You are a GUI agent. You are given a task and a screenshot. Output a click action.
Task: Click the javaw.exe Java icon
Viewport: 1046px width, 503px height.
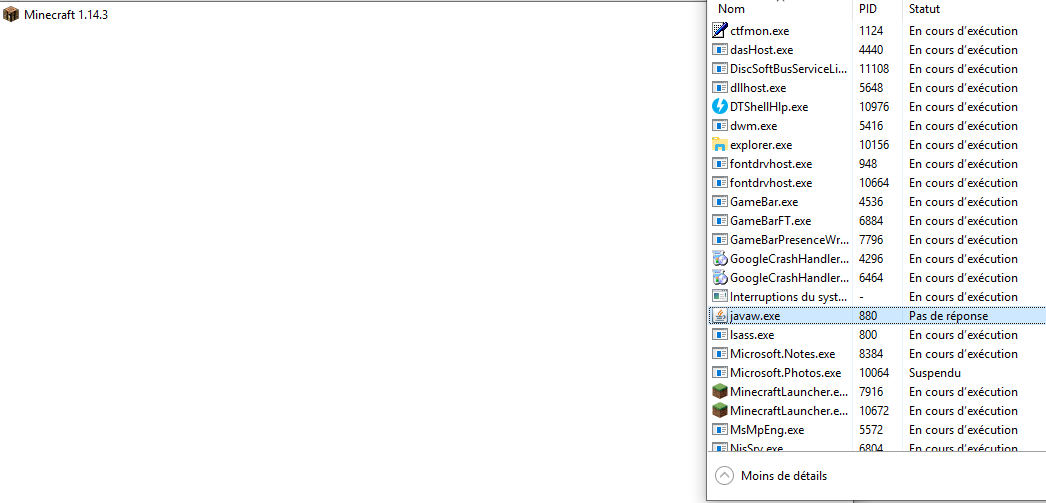(x=719, y=316)
